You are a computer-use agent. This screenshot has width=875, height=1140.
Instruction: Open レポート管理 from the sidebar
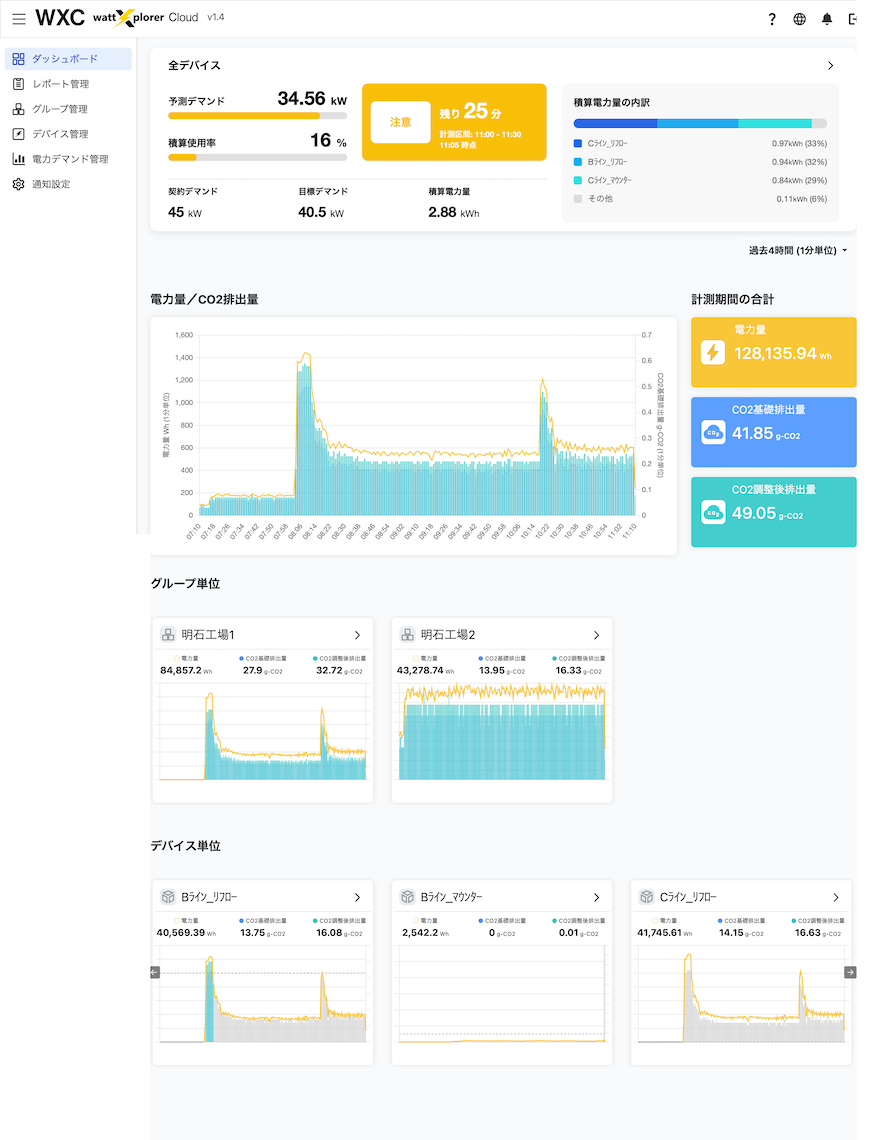pyautogui.click(x=60, y=84)
